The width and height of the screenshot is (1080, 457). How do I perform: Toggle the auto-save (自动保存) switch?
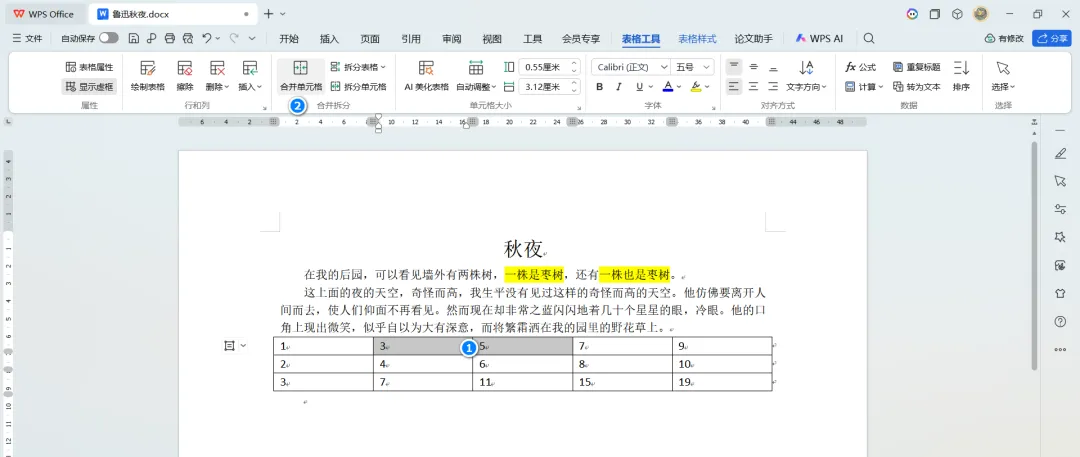coord(108,39)
